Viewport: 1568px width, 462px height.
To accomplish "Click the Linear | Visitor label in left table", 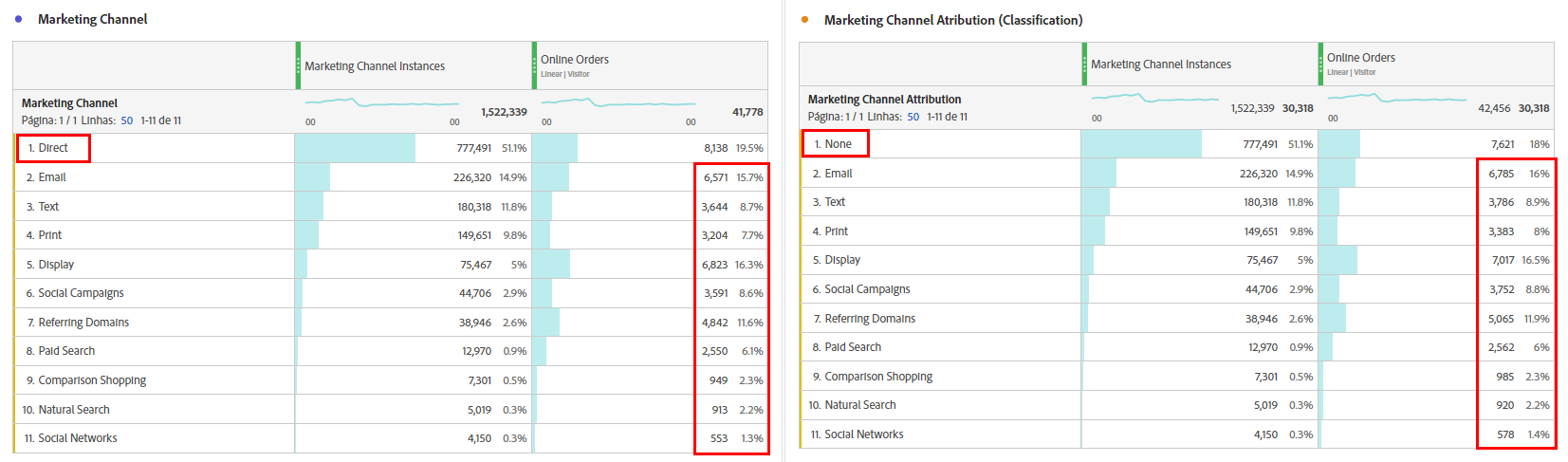I will 565,74.
